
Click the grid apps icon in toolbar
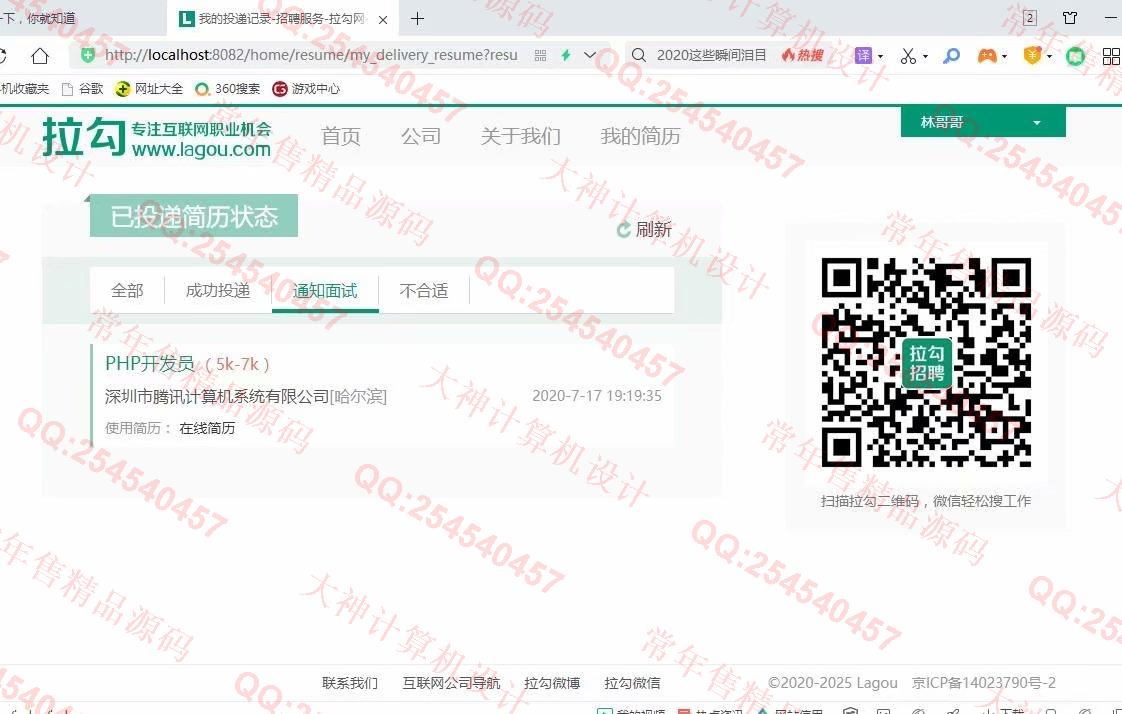click(1111, 56)
